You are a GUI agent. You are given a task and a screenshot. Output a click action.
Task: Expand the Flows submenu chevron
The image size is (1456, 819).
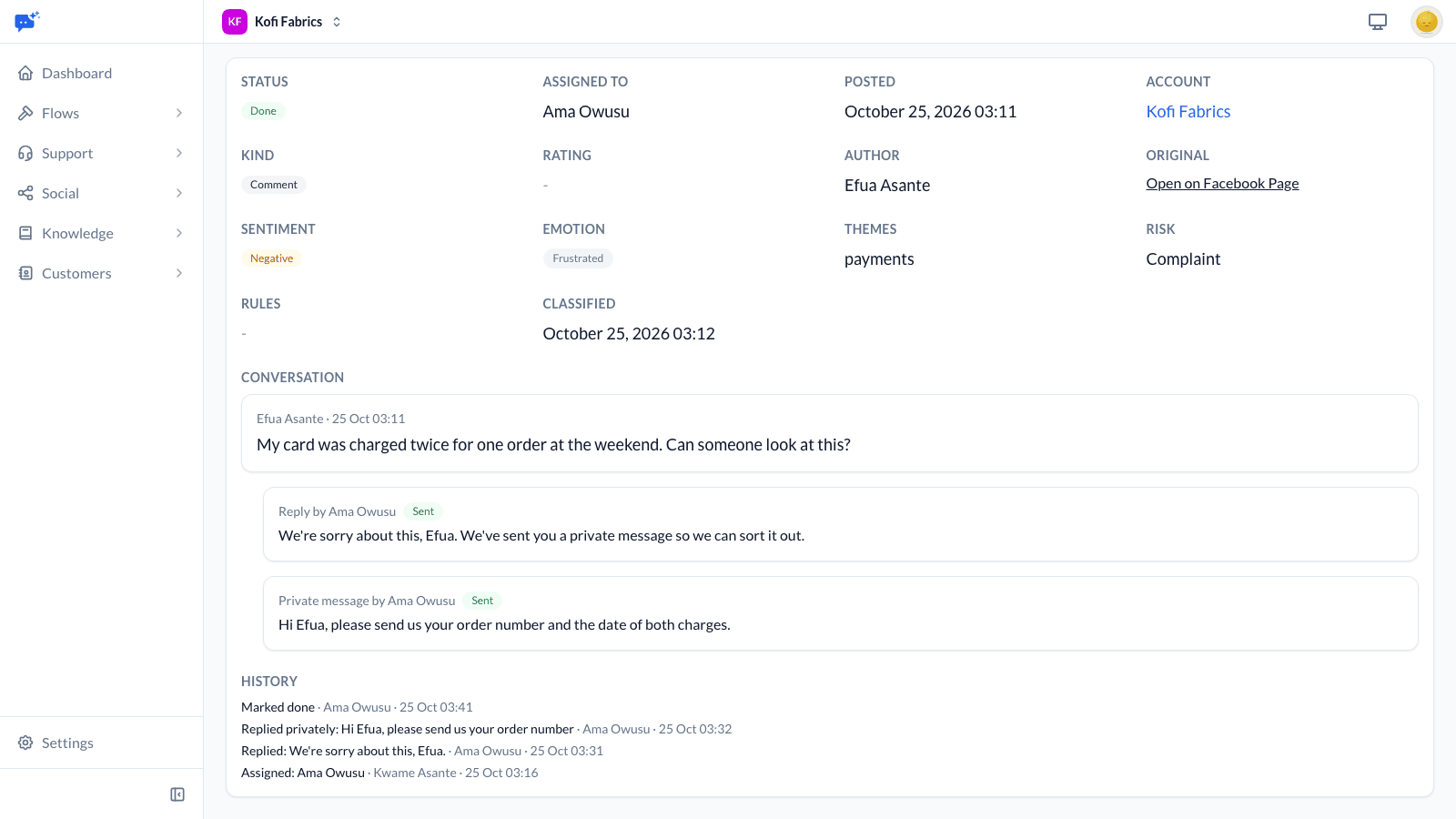pos(179,113)
